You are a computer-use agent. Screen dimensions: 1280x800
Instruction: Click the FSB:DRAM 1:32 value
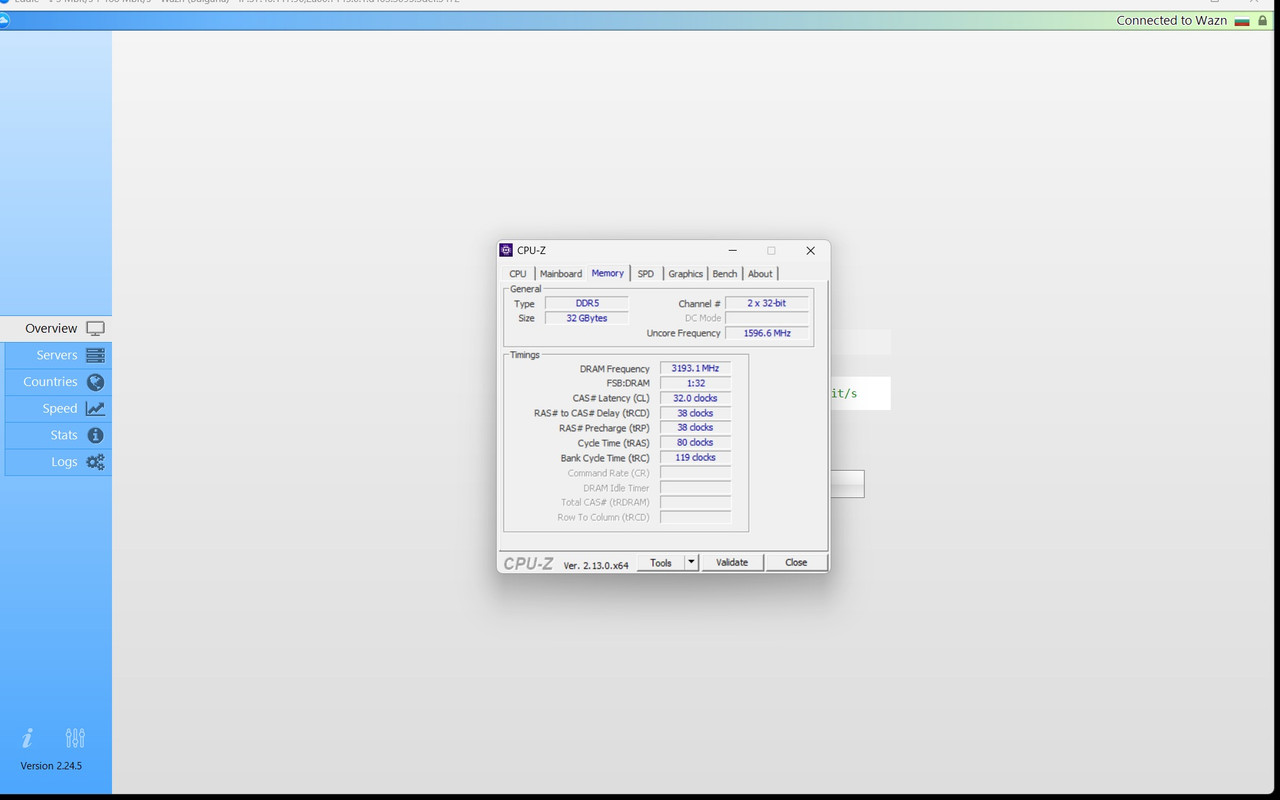click(696, 383)
